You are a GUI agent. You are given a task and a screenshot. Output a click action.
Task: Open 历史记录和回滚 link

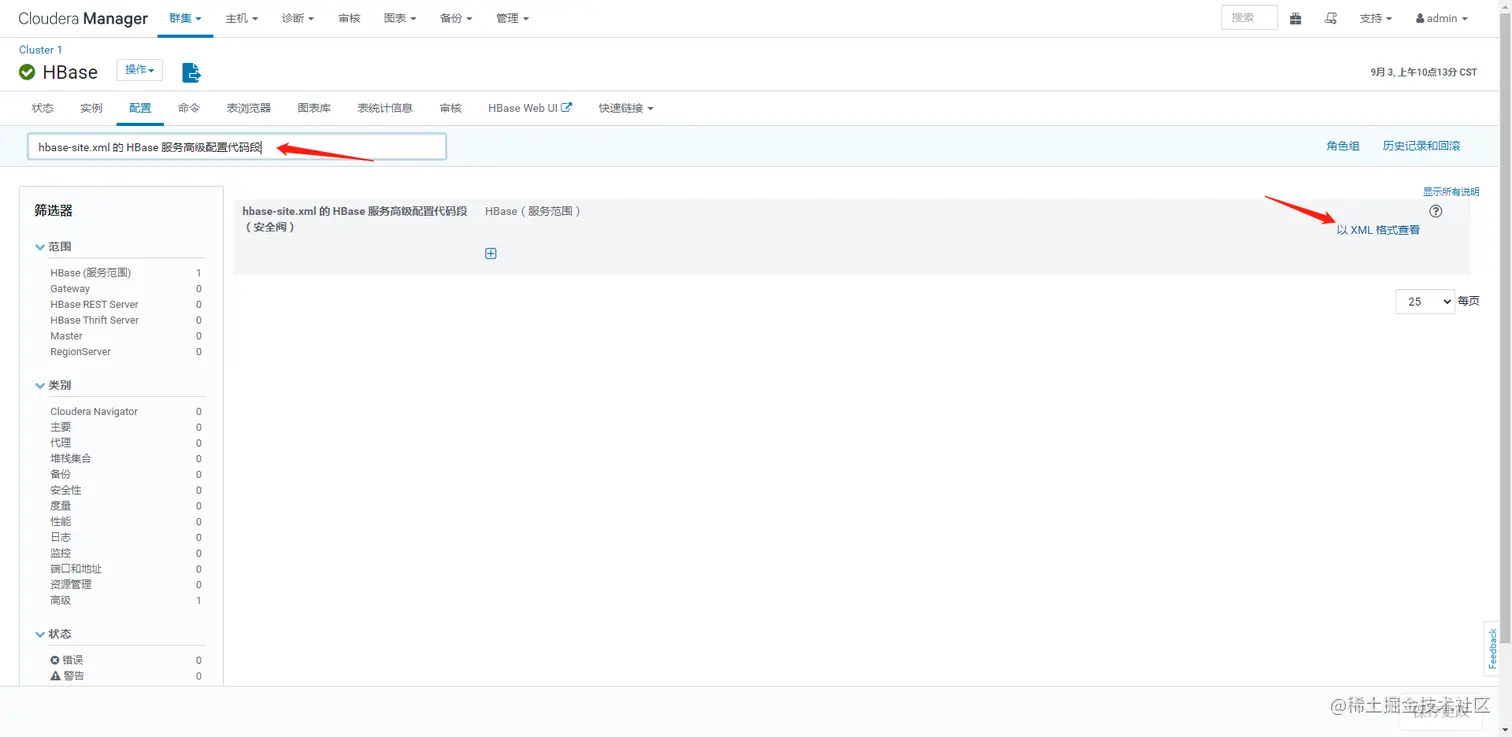(1421, 146)
